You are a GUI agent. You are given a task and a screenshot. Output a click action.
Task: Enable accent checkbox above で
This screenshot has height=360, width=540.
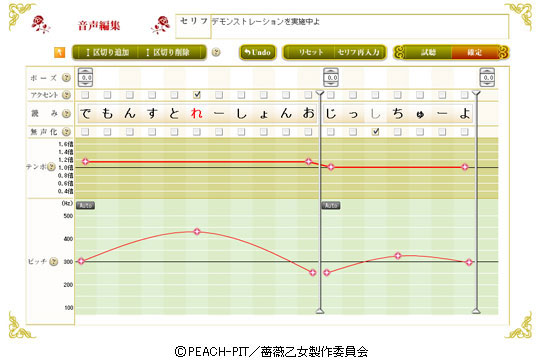click(85, 94)
